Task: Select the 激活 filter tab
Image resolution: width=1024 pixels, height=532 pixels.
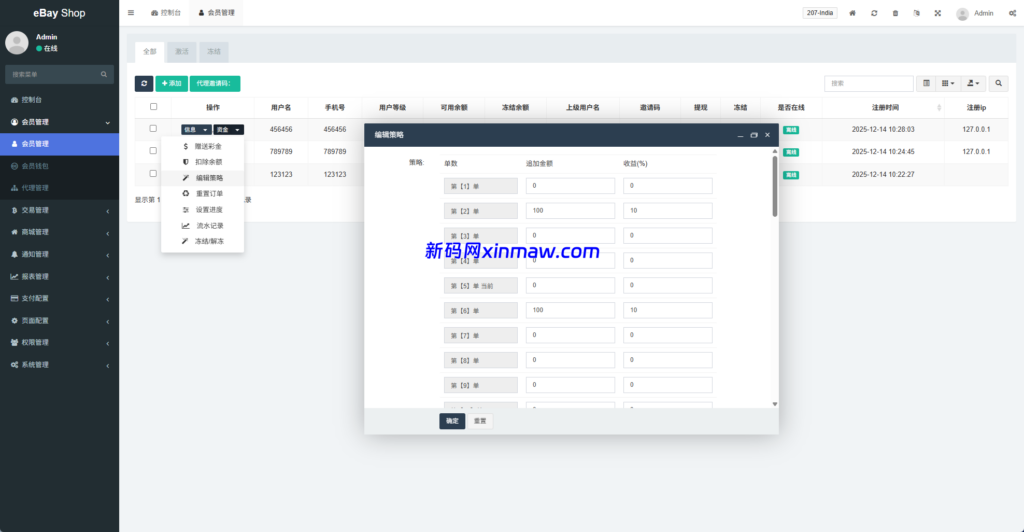Action: click(x=182, y=52)
